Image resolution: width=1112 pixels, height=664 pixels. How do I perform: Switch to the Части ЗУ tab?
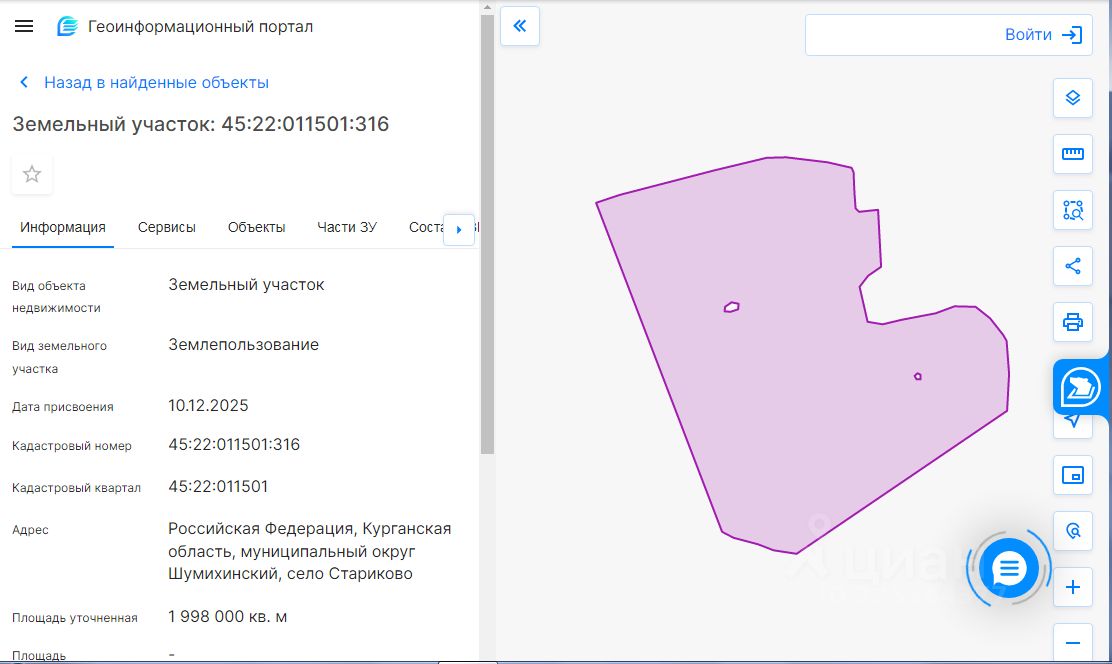[348, 228]
